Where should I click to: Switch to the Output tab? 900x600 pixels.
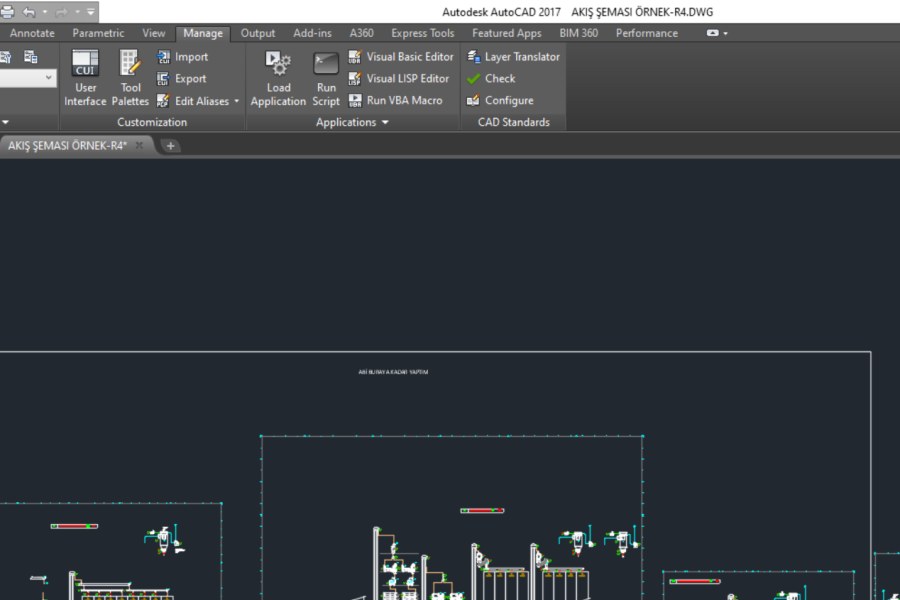pyautogui.click(x=258, y=33)
